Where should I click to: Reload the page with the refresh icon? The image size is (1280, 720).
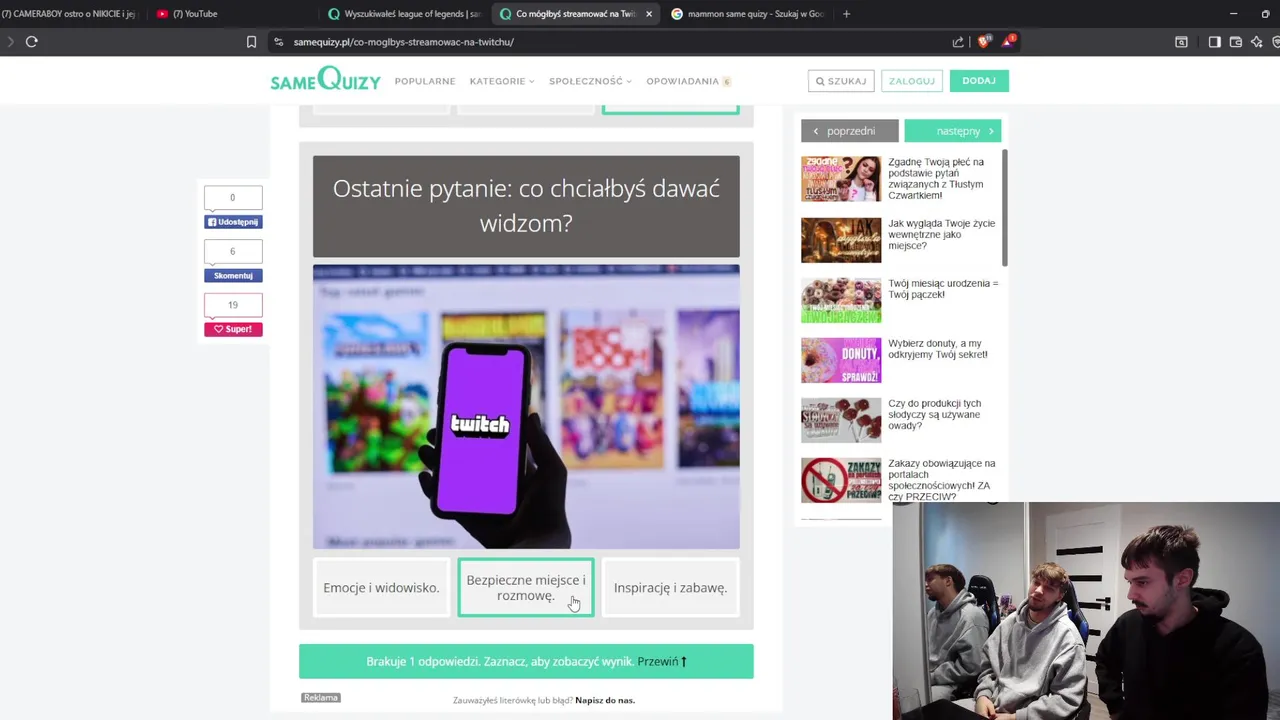(x=32, y=42)
